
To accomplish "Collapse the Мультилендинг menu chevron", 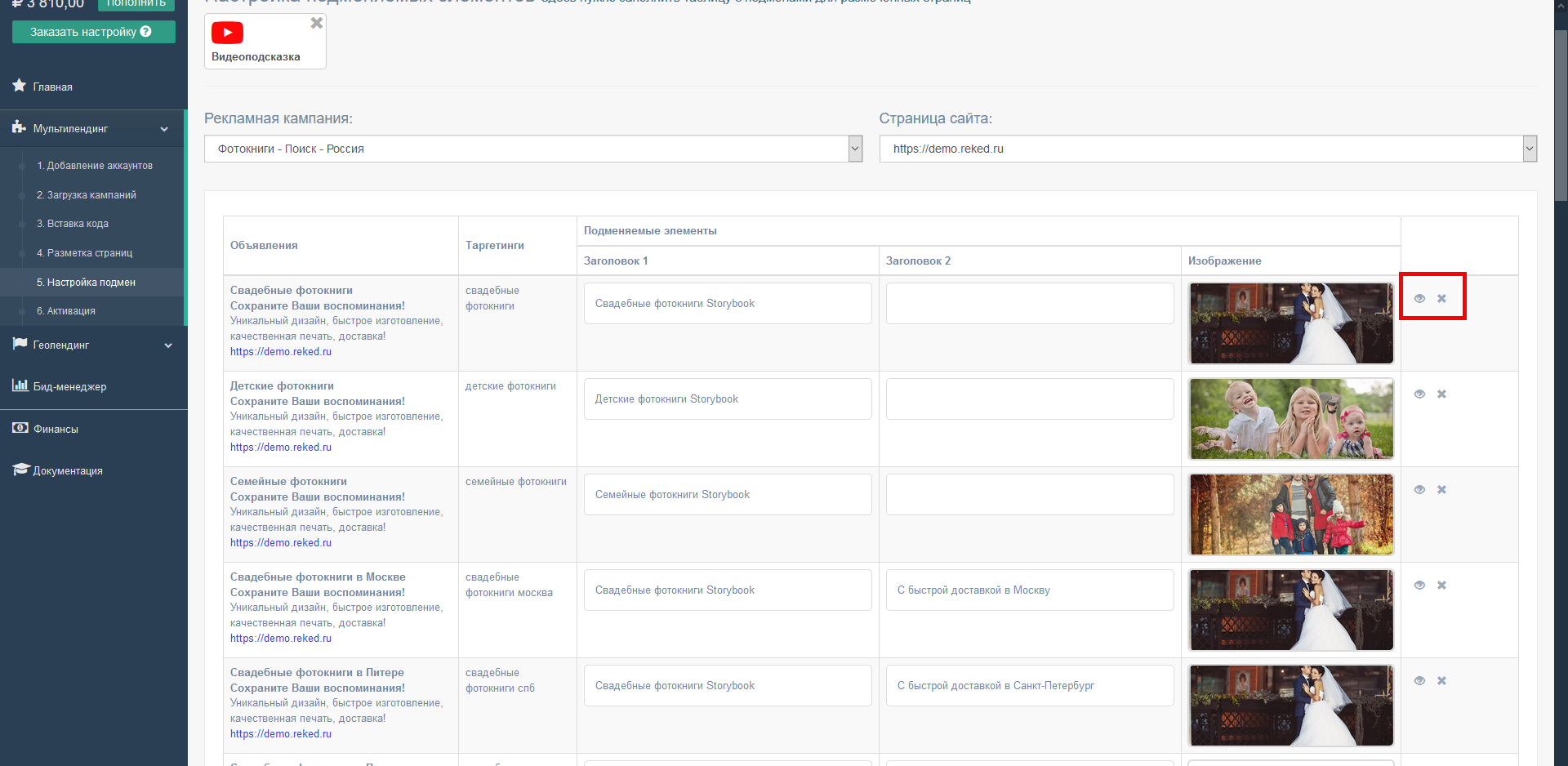I will coord(164,129).
